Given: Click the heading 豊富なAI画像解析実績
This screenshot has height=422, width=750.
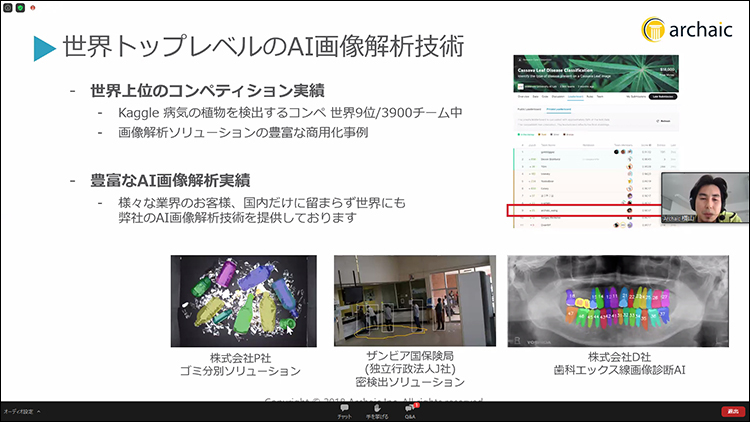Looking at the screenshot, I should [170, 180].
